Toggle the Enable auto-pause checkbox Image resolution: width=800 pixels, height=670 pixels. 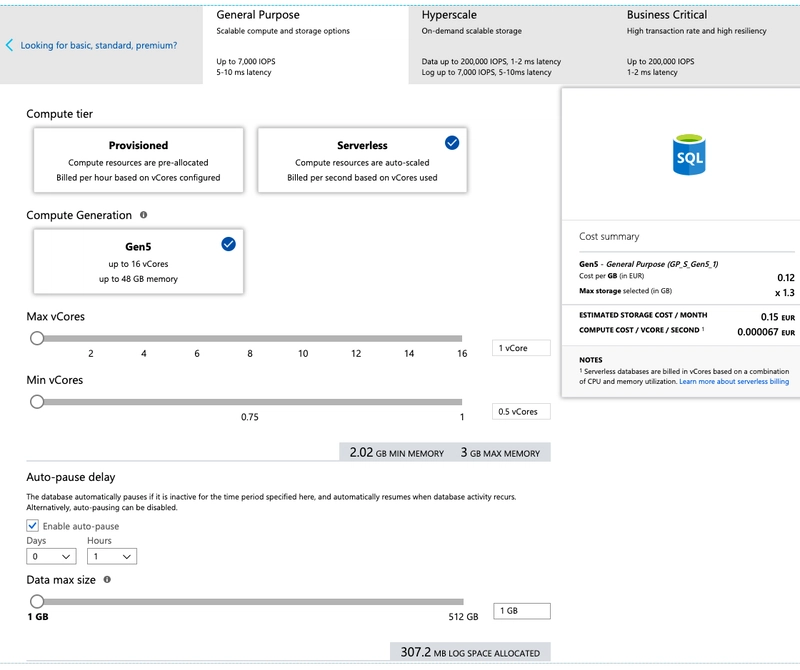click(x=33, y=526)
